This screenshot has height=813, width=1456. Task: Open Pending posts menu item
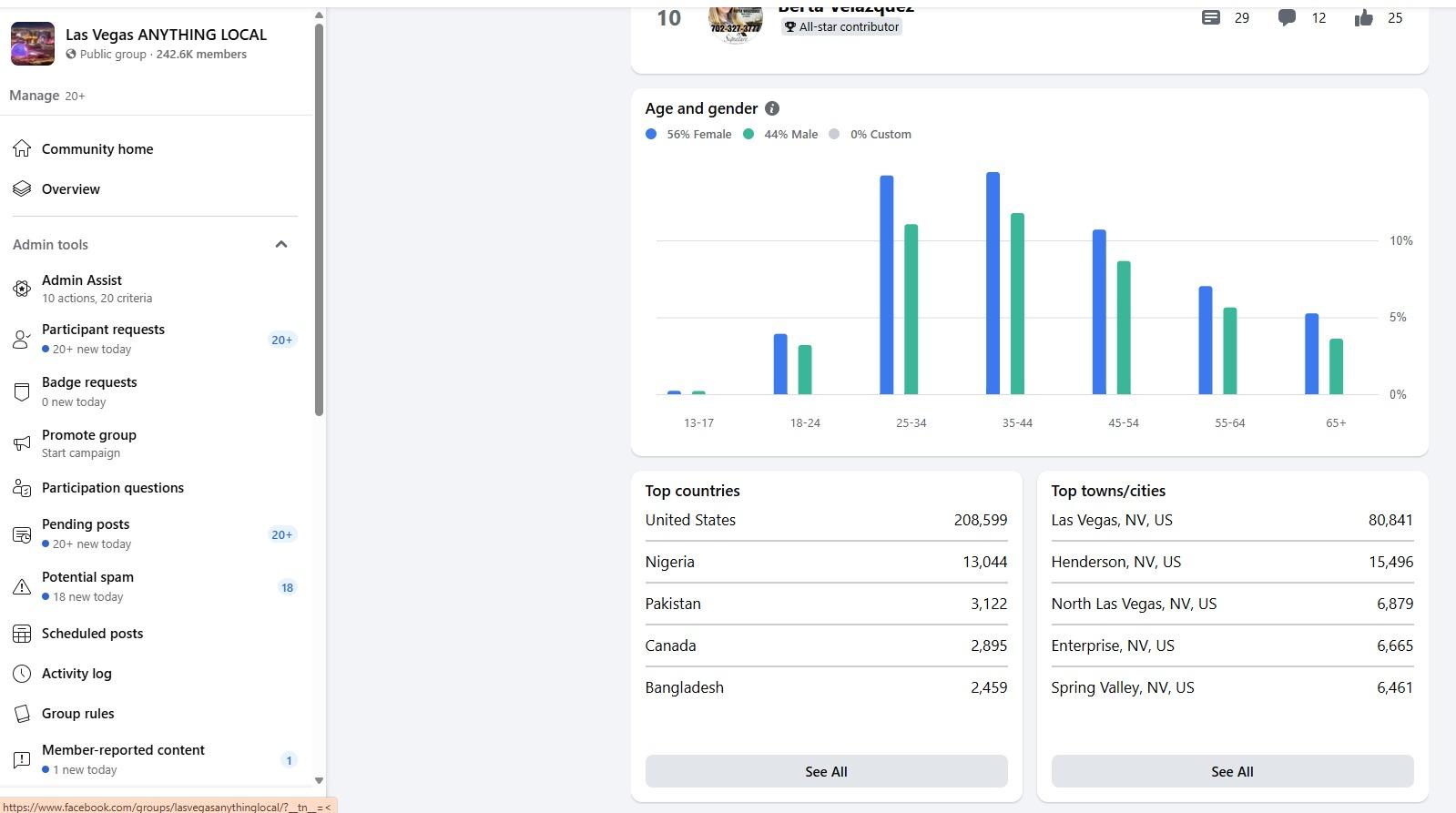pyautogui.click(x=86, y=524)
